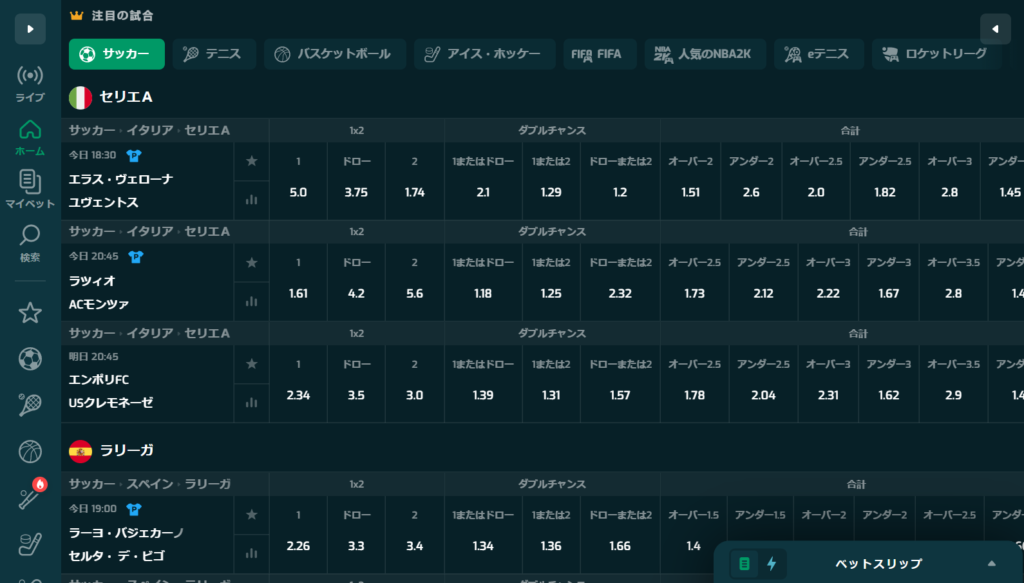Viewport: 1024px width, 583px height.
Task: Switch to the テニス tab
Action: click(214, 54)
